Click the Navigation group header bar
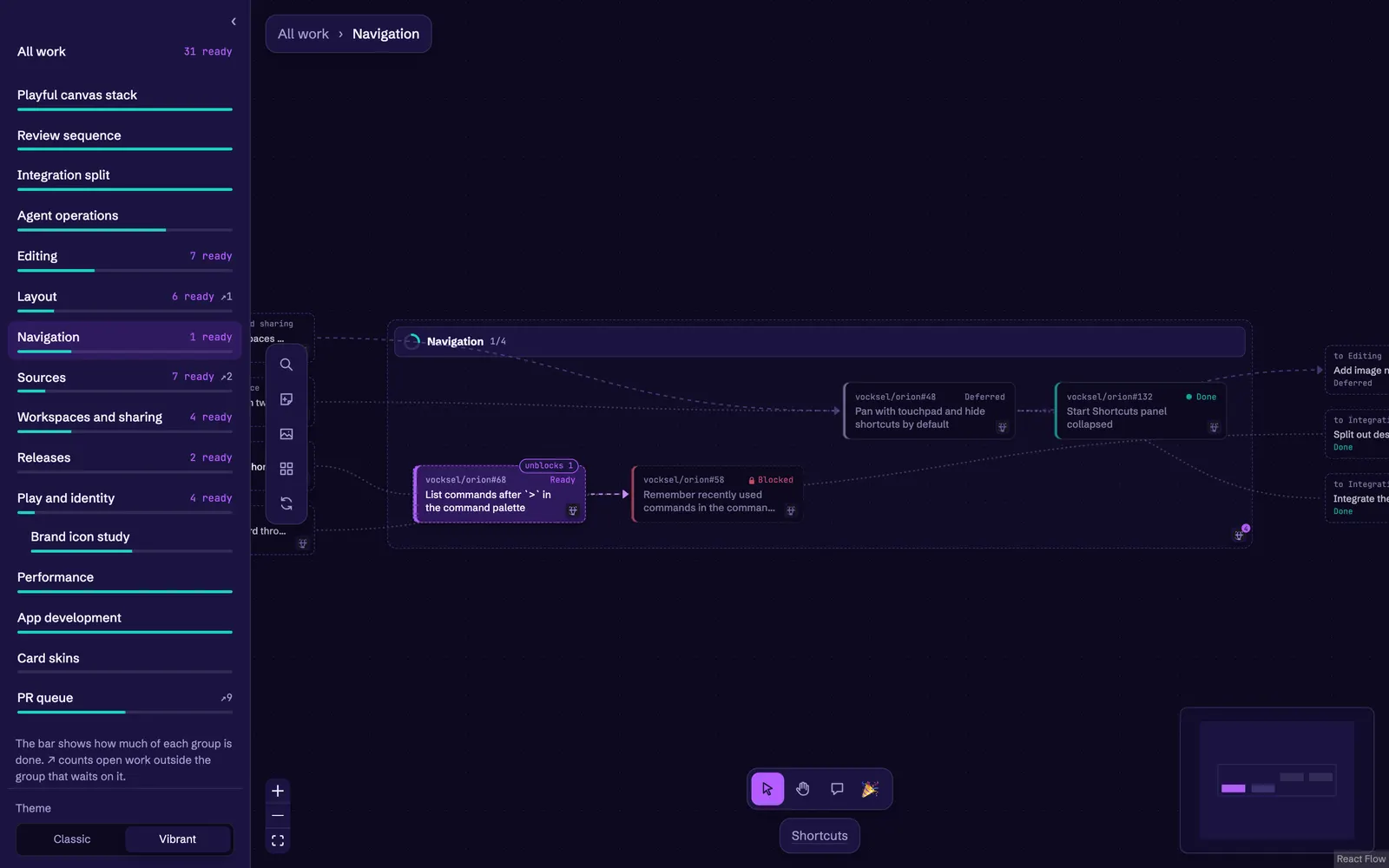The width and height of the screenshot is (1389, 868). [x=820, y=341]
